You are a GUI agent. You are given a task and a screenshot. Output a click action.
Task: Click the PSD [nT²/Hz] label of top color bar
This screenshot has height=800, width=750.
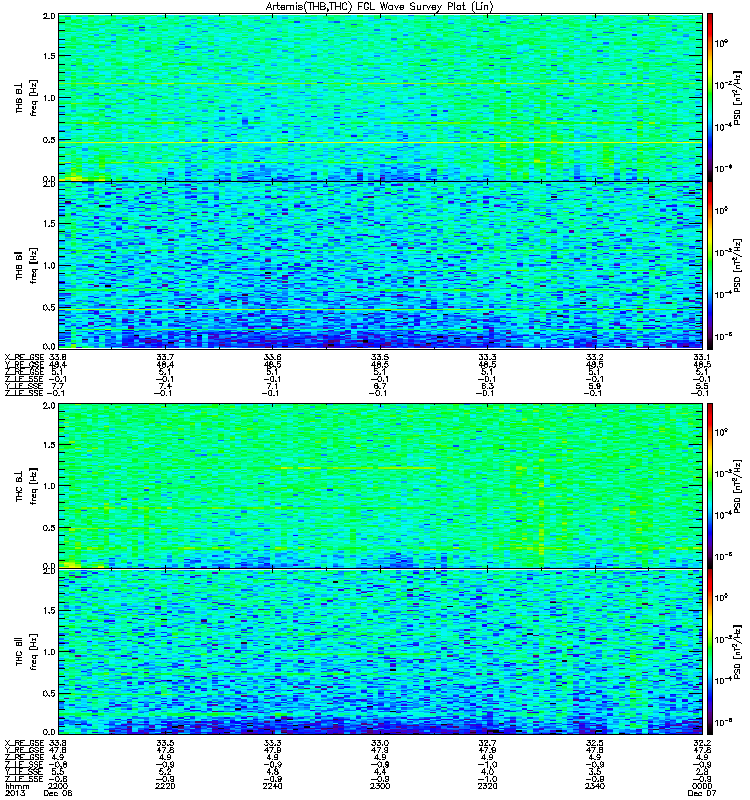737,97
